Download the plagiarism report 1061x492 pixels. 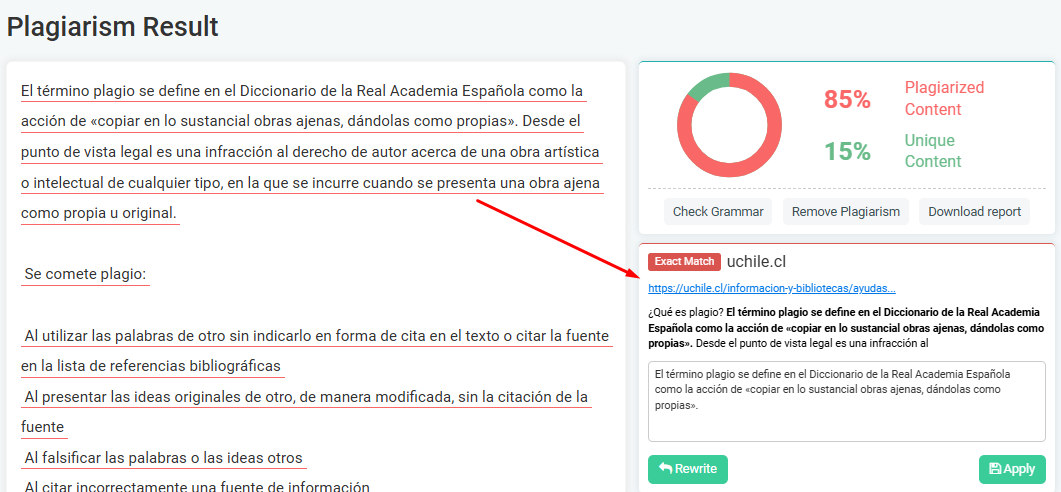click(974, 212)
